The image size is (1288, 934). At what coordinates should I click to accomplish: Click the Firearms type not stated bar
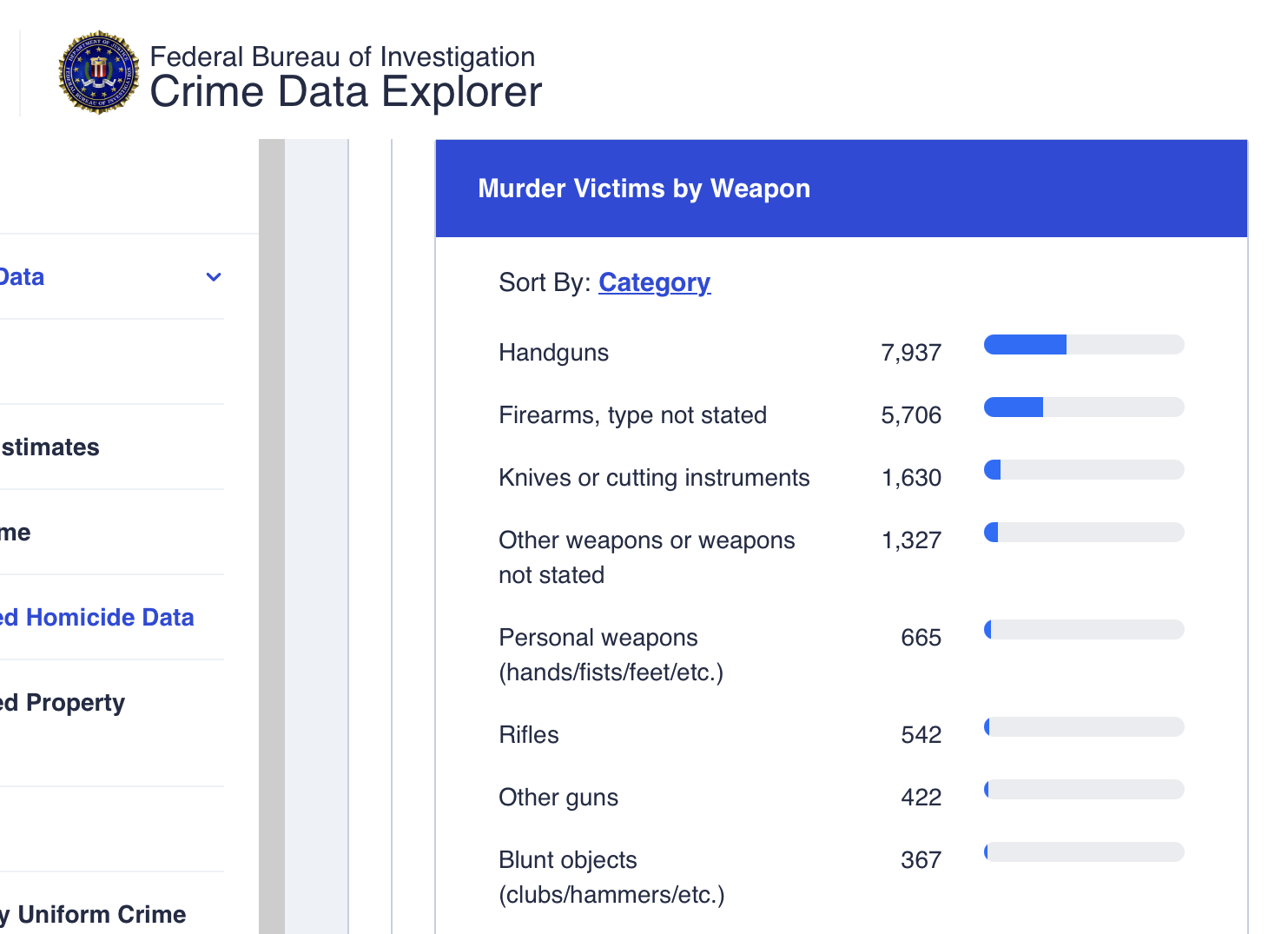tap(1083, 407)
